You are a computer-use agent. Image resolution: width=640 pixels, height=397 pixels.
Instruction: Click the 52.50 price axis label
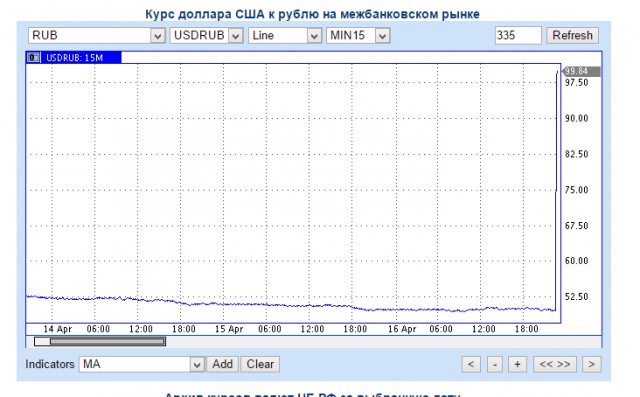point(576,297)
